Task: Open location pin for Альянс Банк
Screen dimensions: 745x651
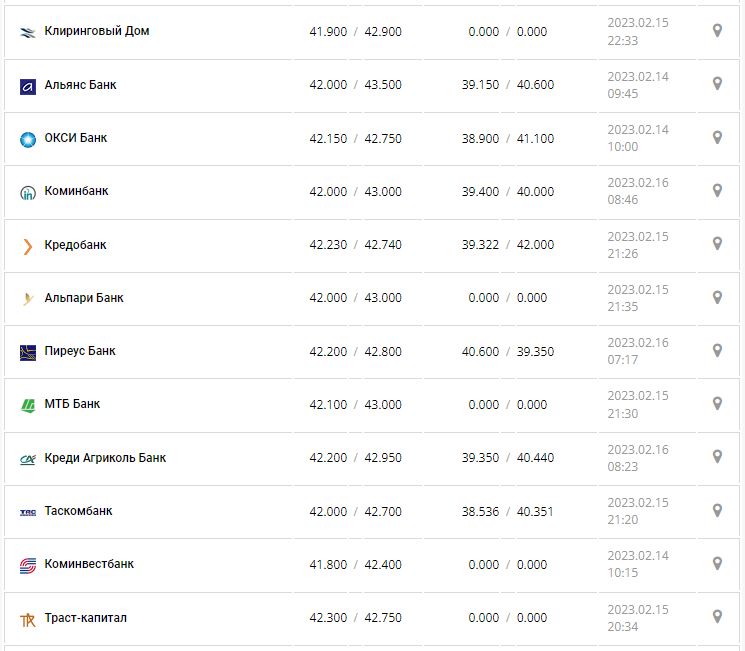Action: coord(717,84)
